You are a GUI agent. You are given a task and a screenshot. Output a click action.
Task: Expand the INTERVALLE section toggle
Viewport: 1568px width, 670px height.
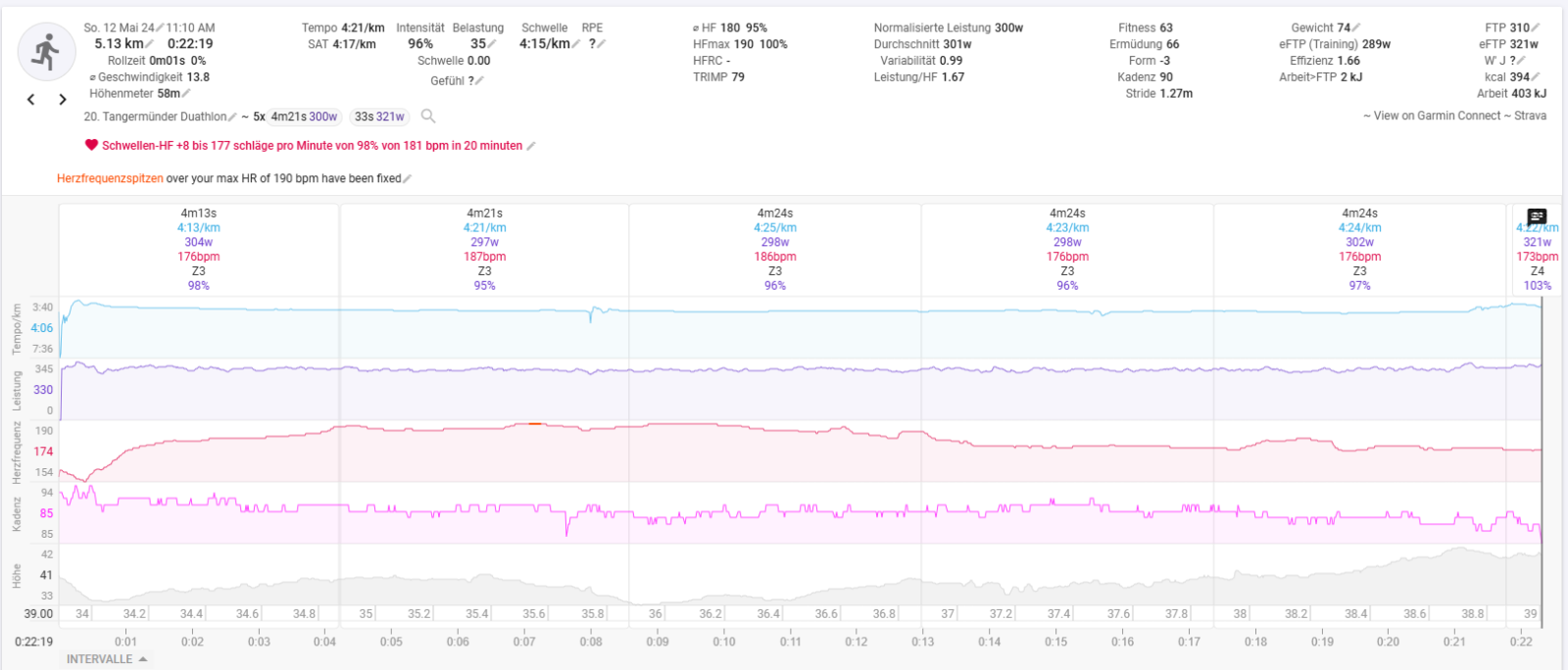click(106, 659)
